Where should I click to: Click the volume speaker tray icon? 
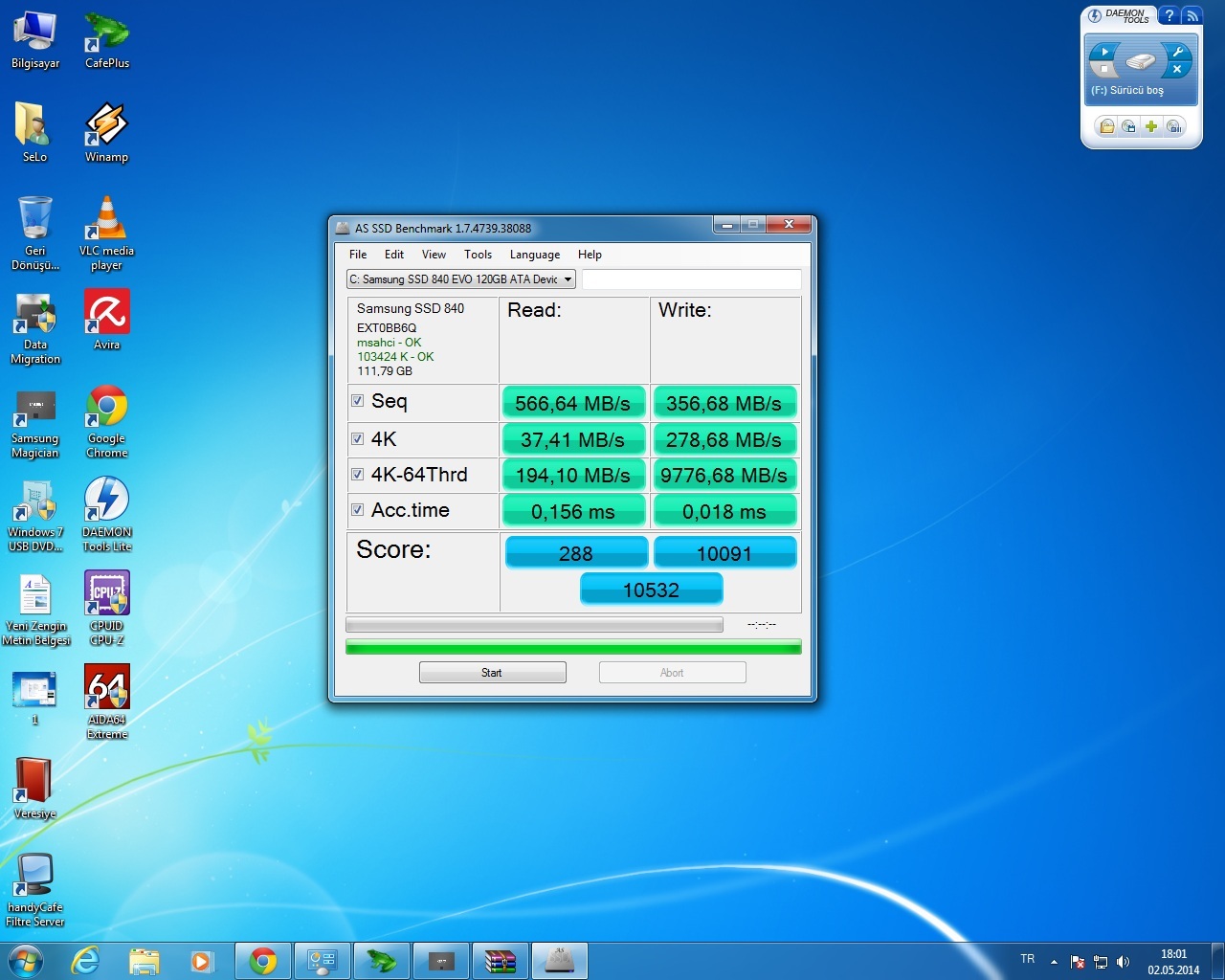(1123, 962)
